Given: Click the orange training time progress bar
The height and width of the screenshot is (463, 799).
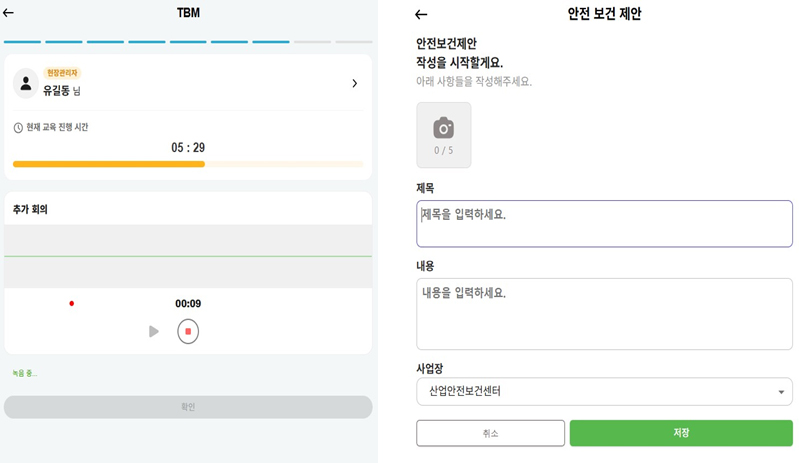Looking at the screenshot, I should (109, 164).
